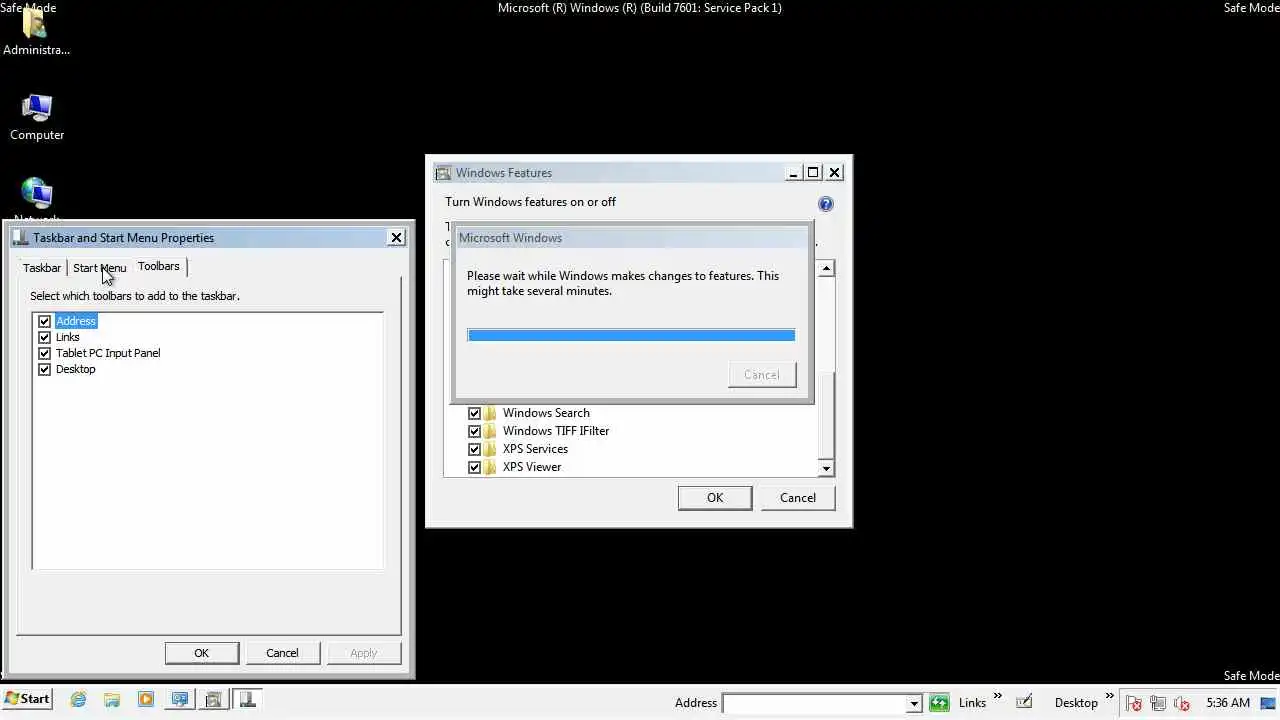Select XPS Services feature label
This screenshot has height=720, width=1280.
[x=535, y=449]
